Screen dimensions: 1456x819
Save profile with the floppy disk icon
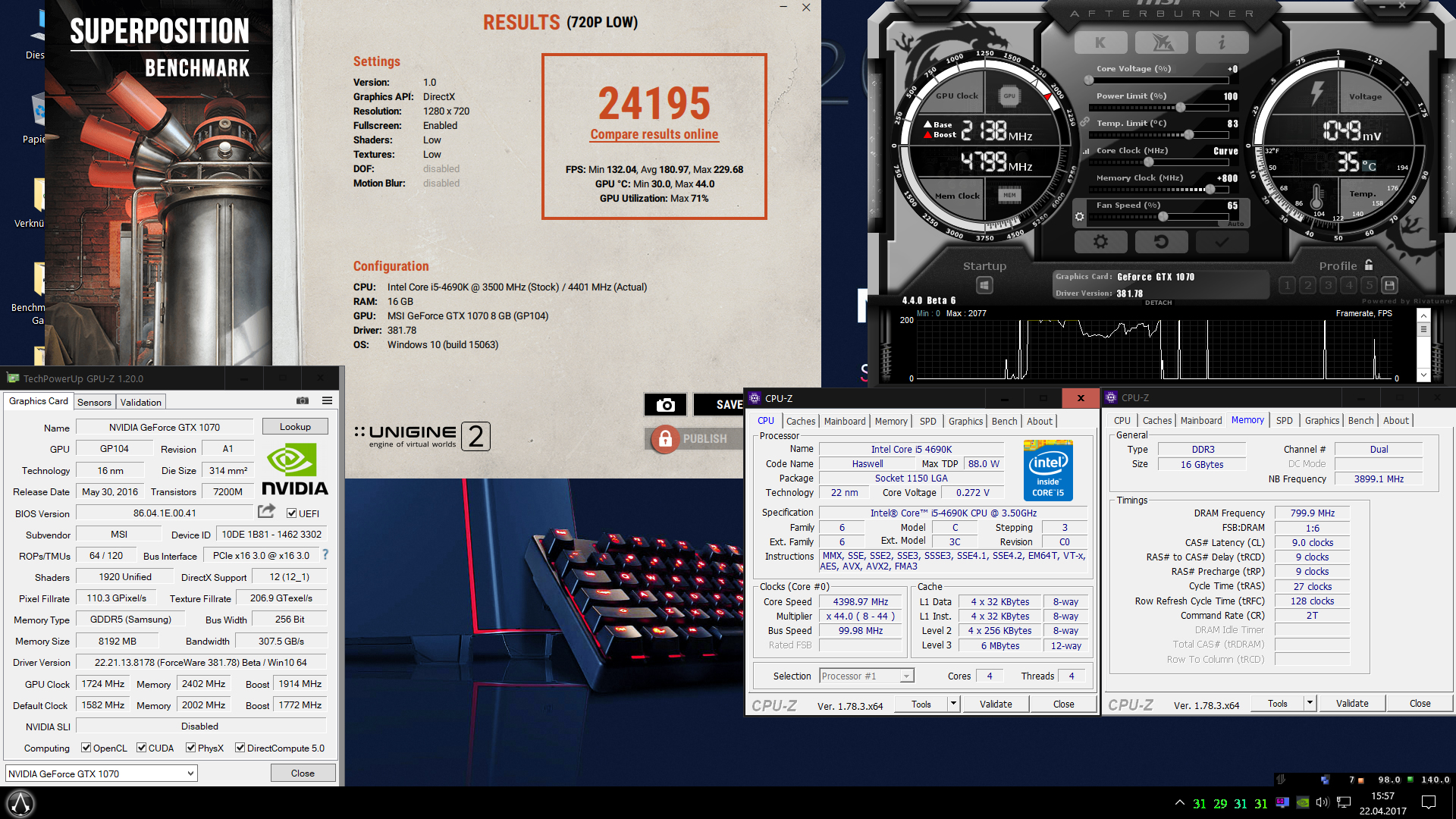click(1389, 285)
